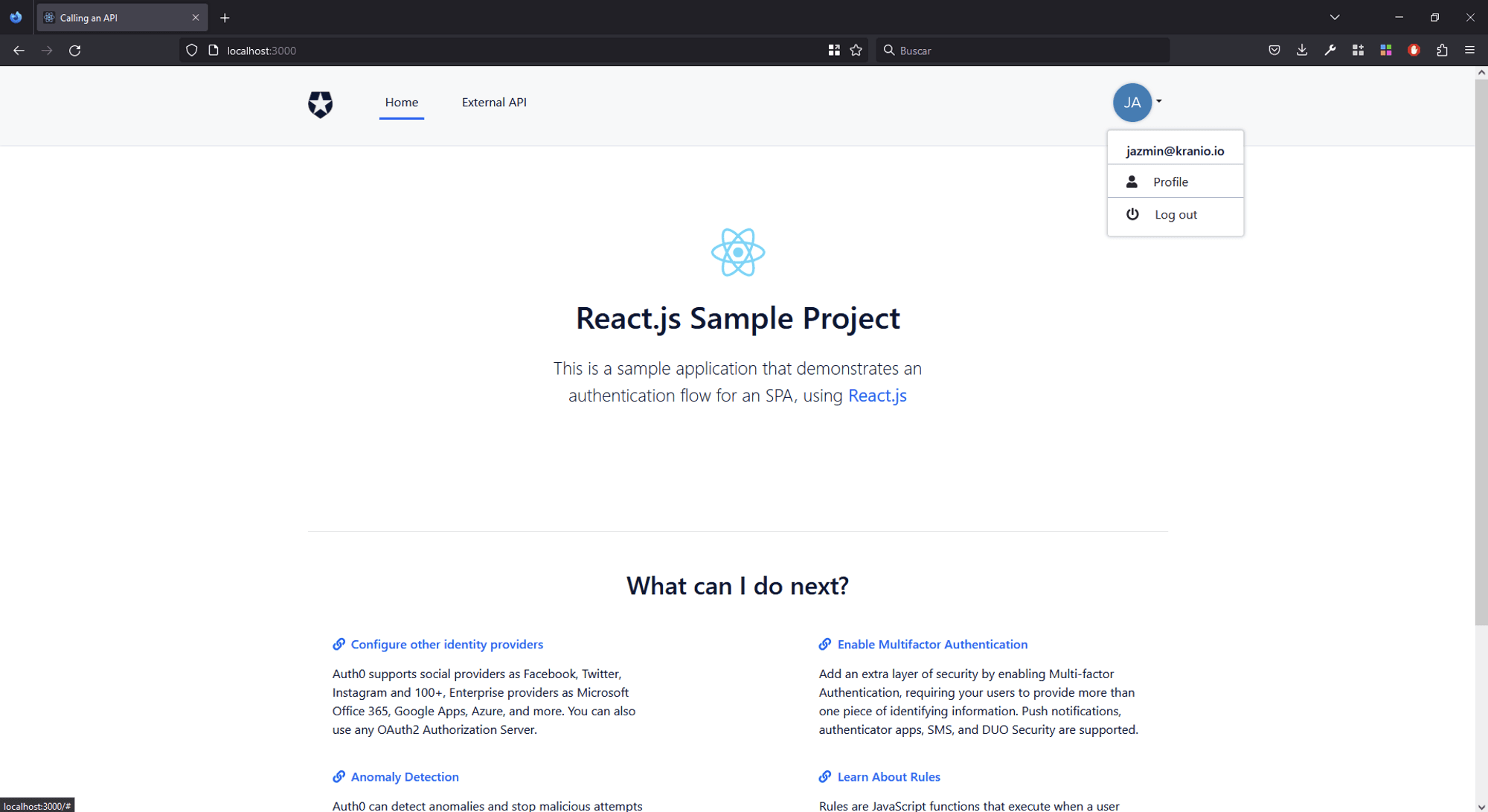Click the Buscar search field
The height and width of the screenshot is (812, 1488).
click(1027, 51)
